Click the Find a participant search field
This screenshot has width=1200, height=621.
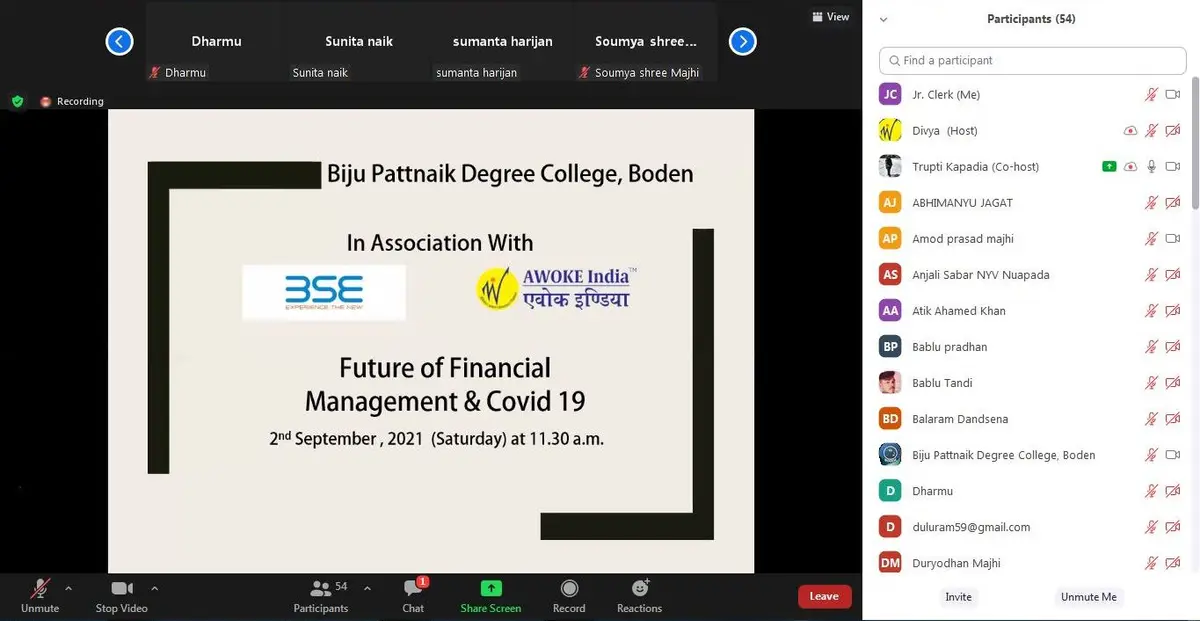[1033, 61]
